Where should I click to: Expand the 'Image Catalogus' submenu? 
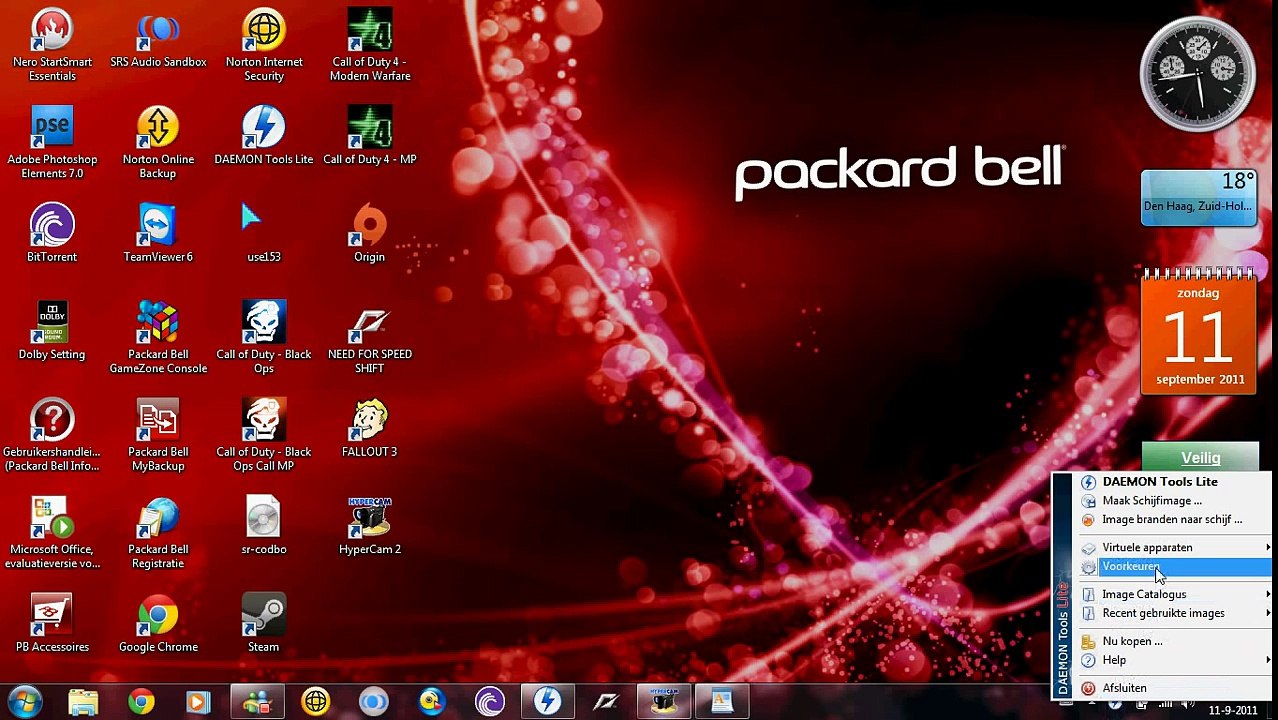click(1174, 595)
